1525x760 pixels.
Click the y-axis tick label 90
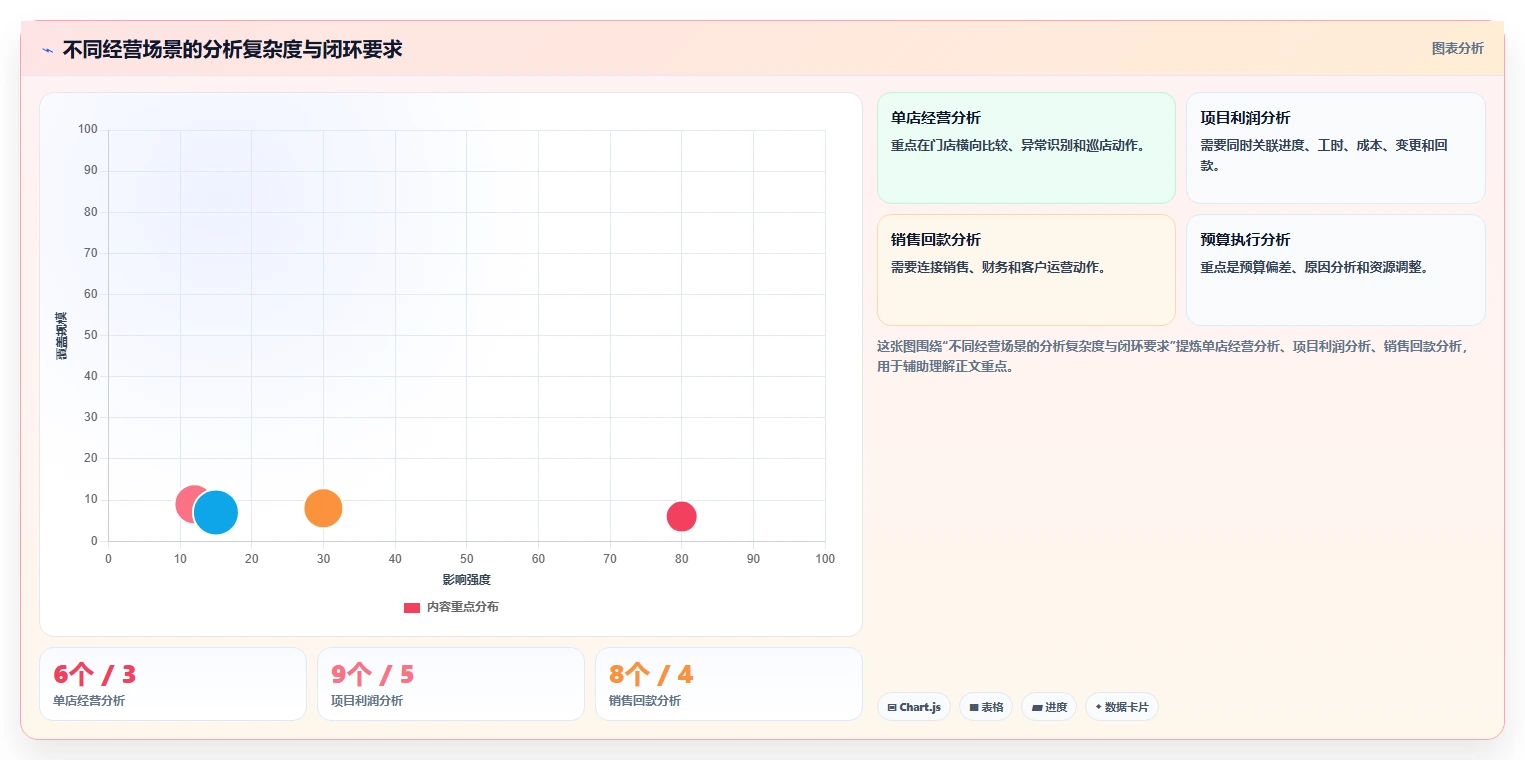91,171
